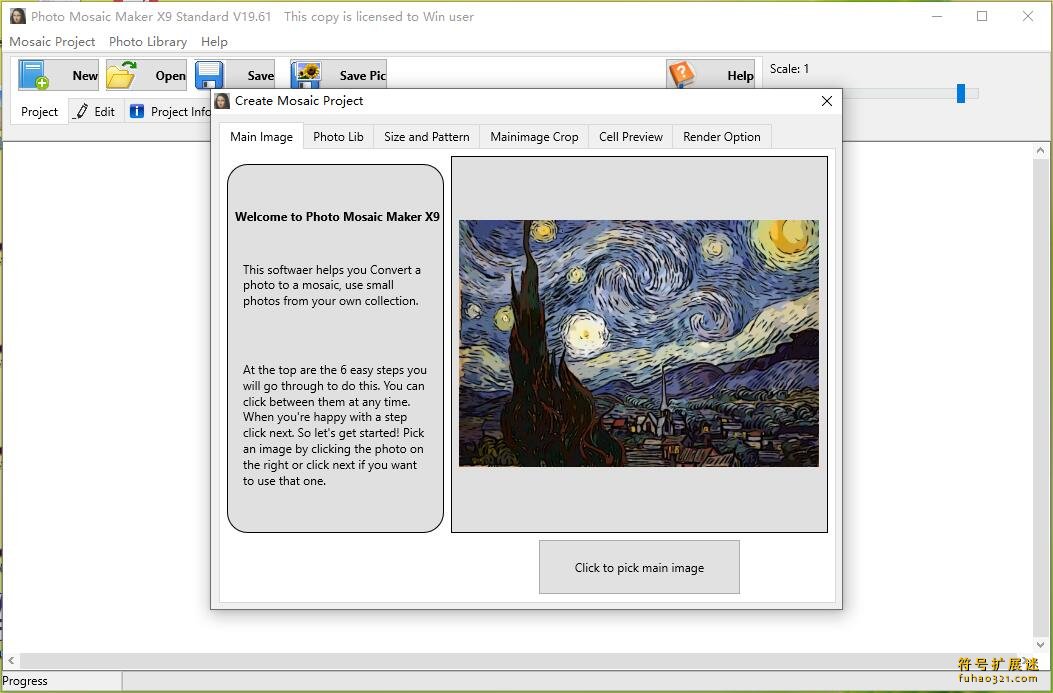Switch to the Render Option tab
Screen dimensions: 1053x693
(721, 136)
